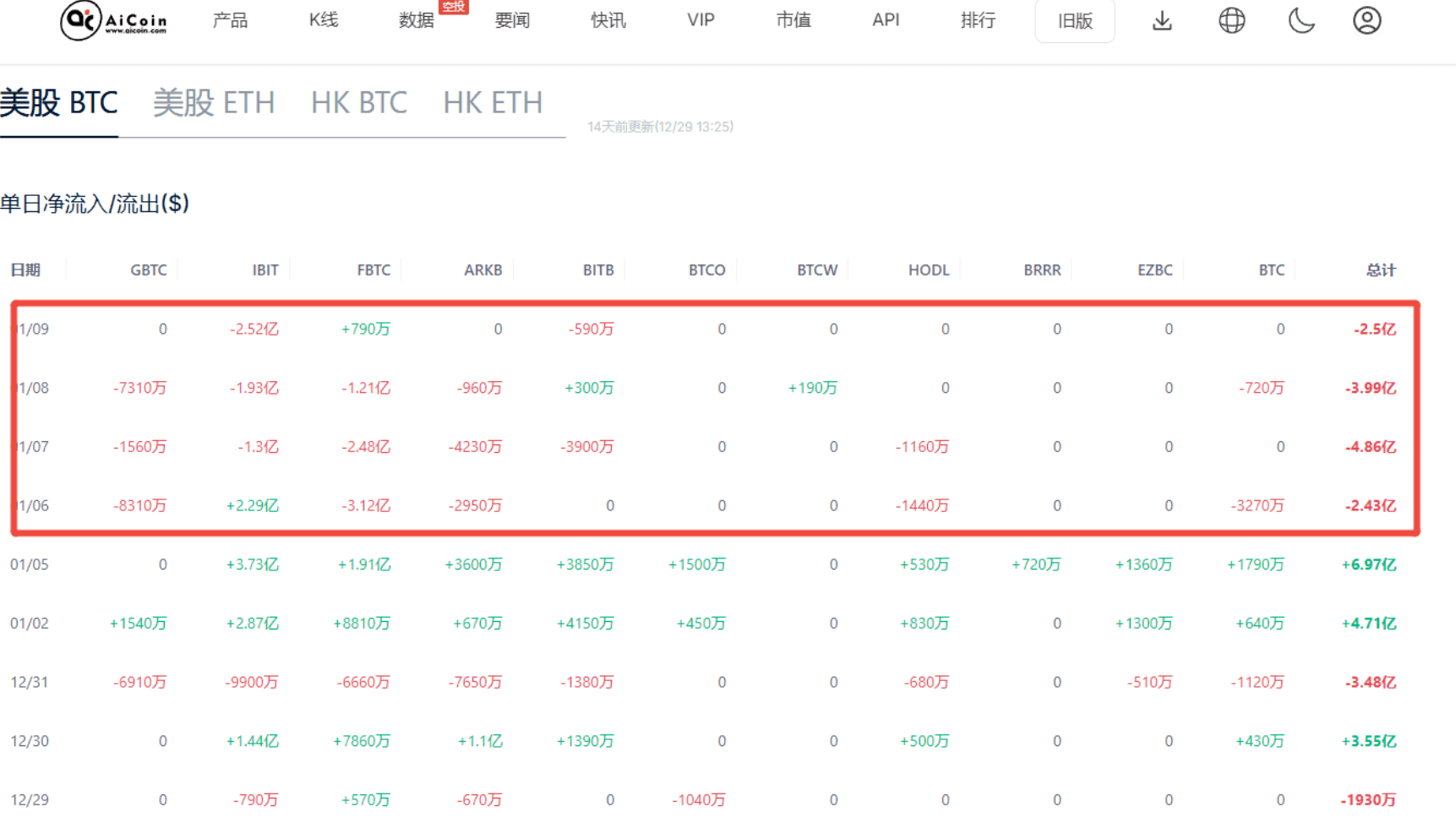
Task: Select the 要闻 news menu item
Action: tap(511, 20)
